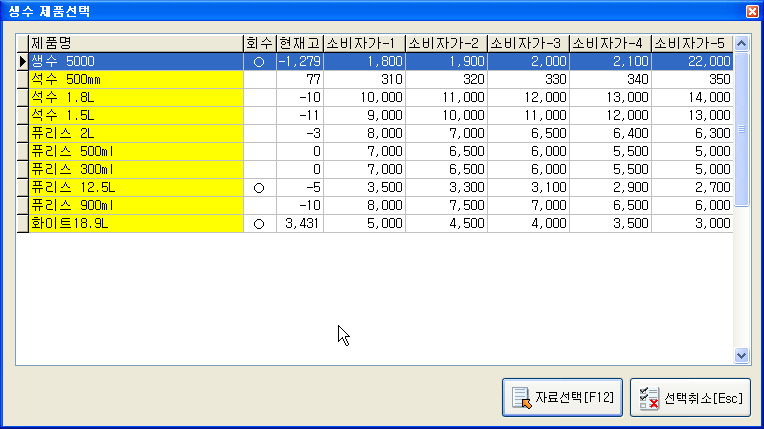Click the 소비자가-2 column header
The width and height of the screenshot is (764, 429).
[446, 43]
